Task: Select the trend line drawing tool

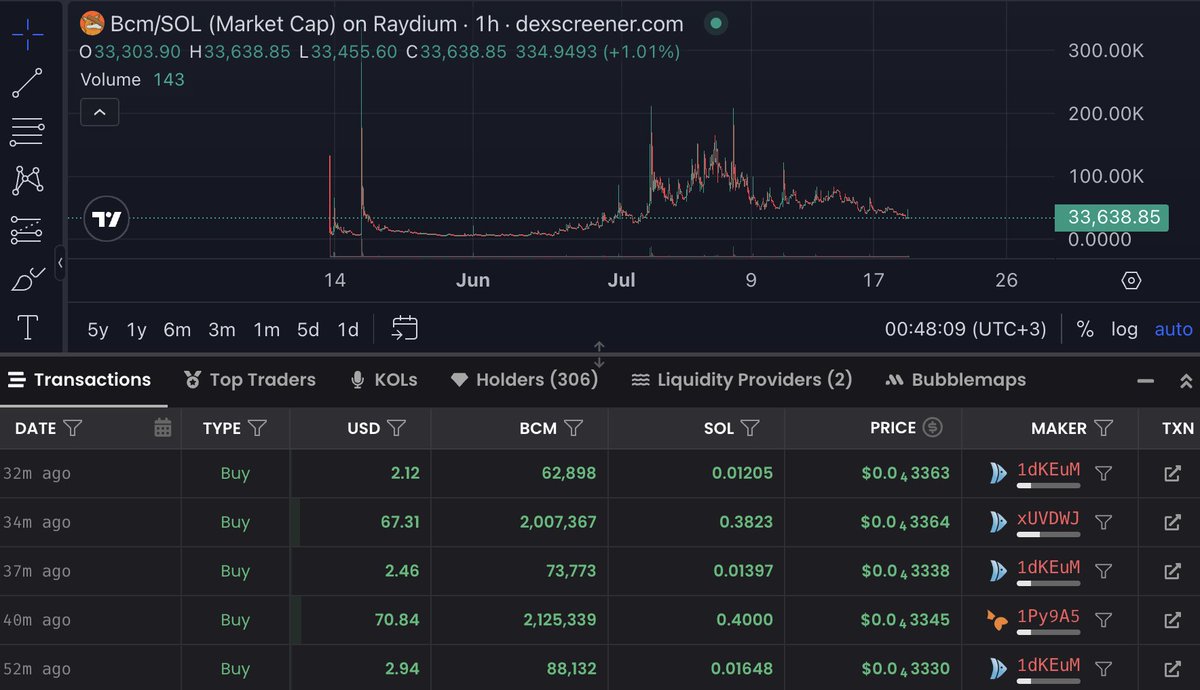Action: [x=27, y=83]
